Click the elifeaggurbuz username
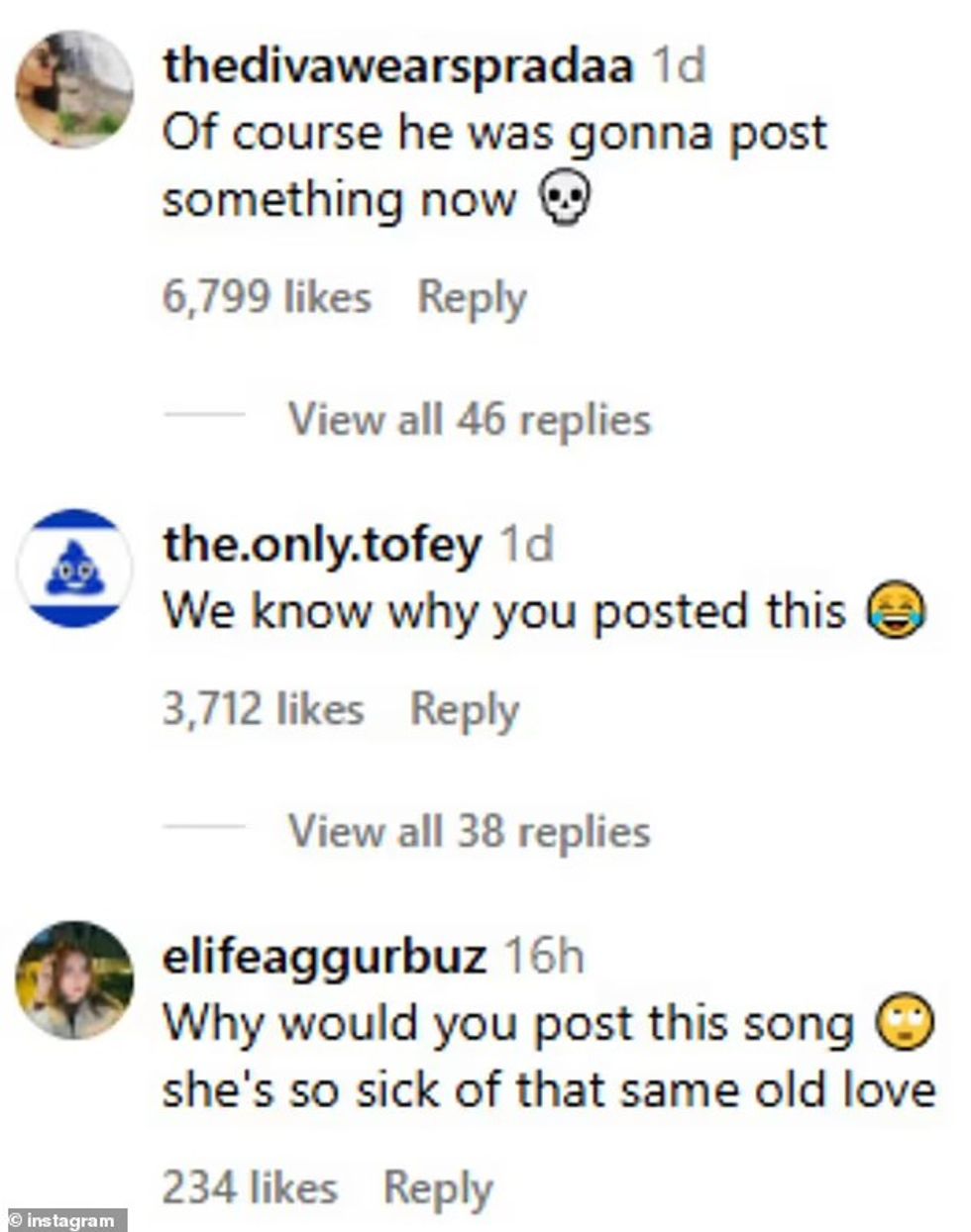This screenshot has height=1232, width=971. pyautogui.click(x=324, y=957)
